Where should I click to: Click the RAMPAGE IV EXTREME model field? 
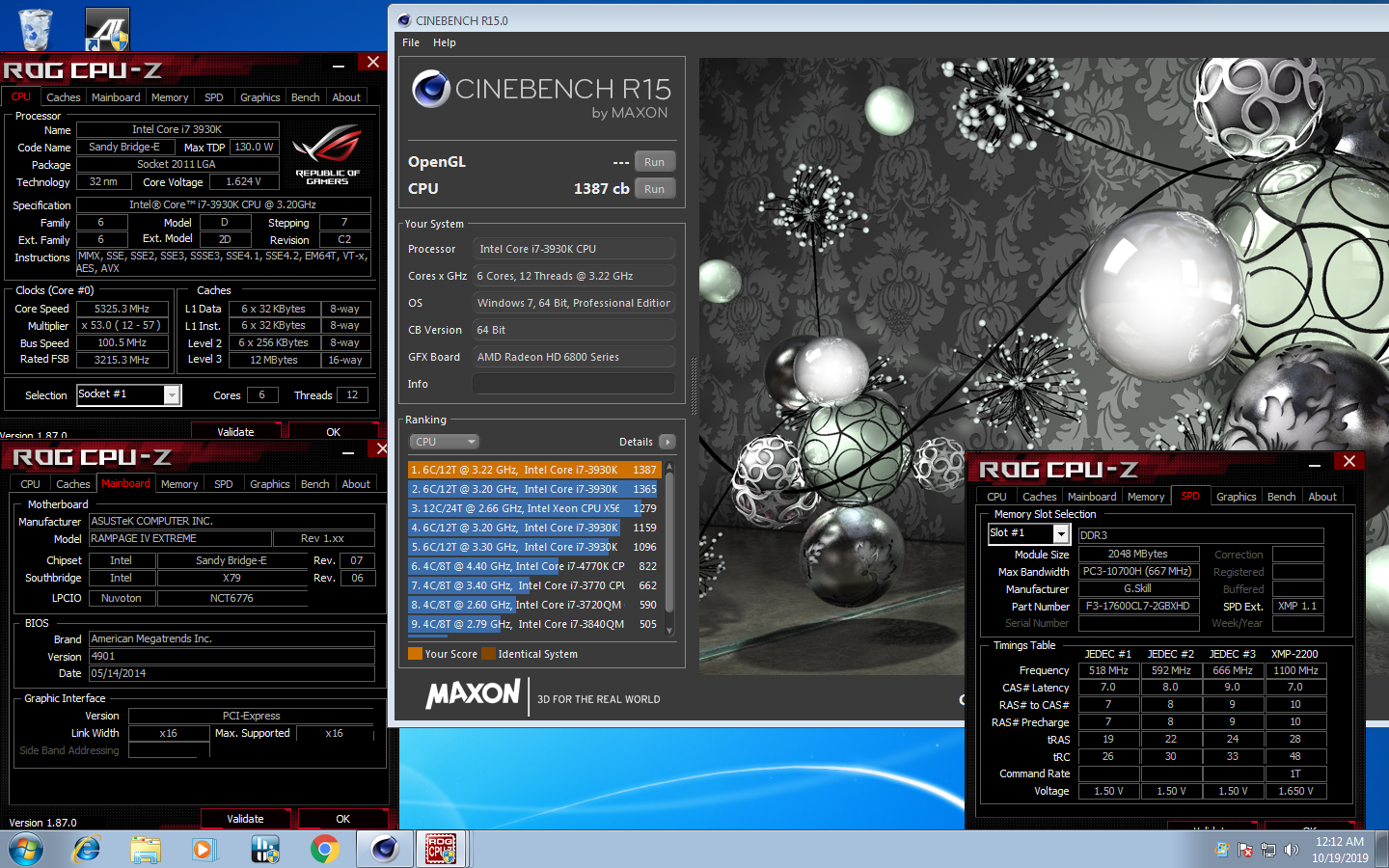(x=179, y=538)
